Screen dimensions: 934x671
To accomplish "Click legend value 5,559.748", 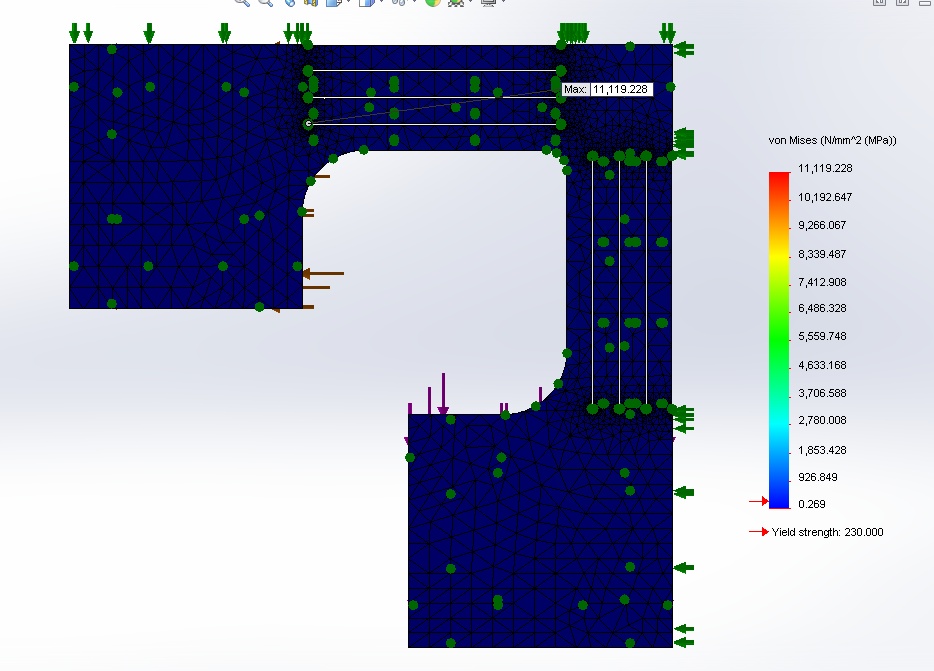I will (822, 336).
